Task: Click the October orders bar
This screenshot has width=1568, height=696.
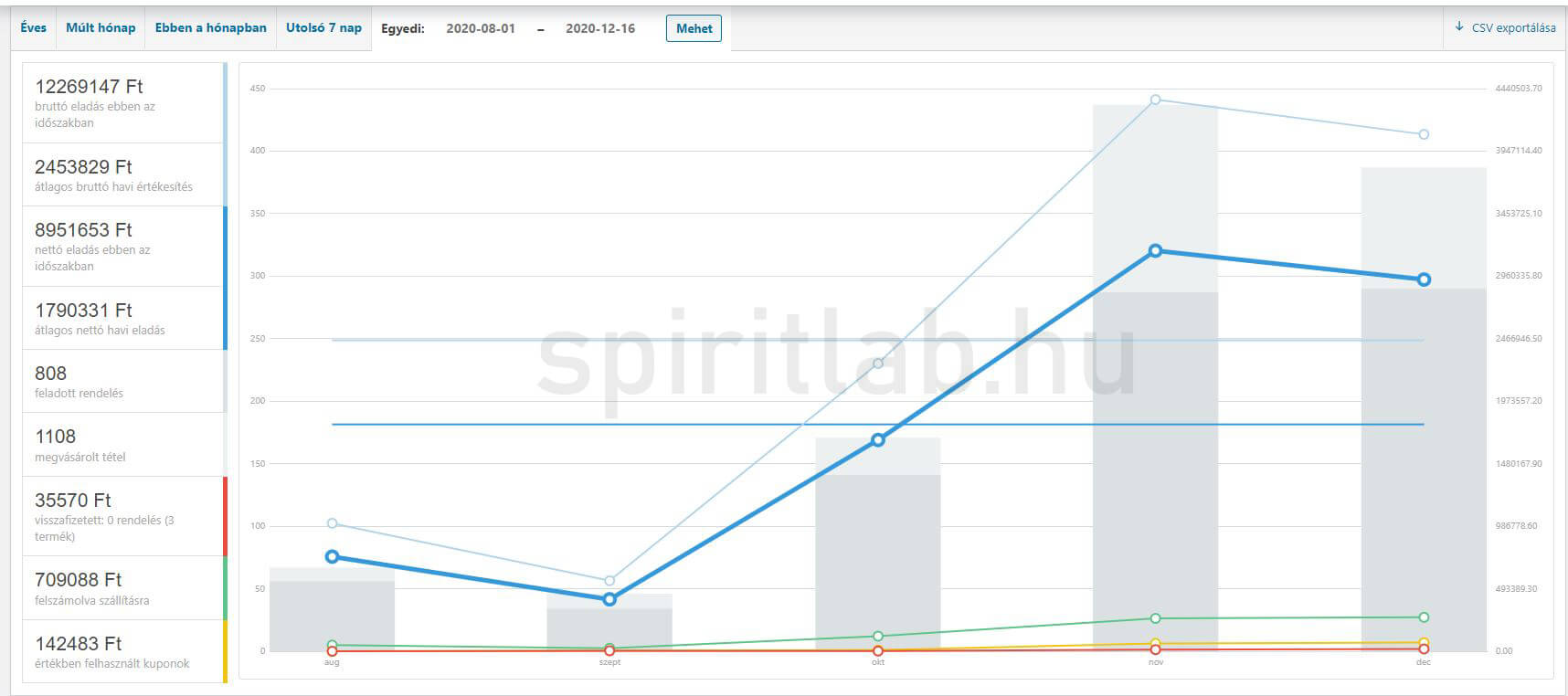Action: pyautogui.click(x=878, y=563)
